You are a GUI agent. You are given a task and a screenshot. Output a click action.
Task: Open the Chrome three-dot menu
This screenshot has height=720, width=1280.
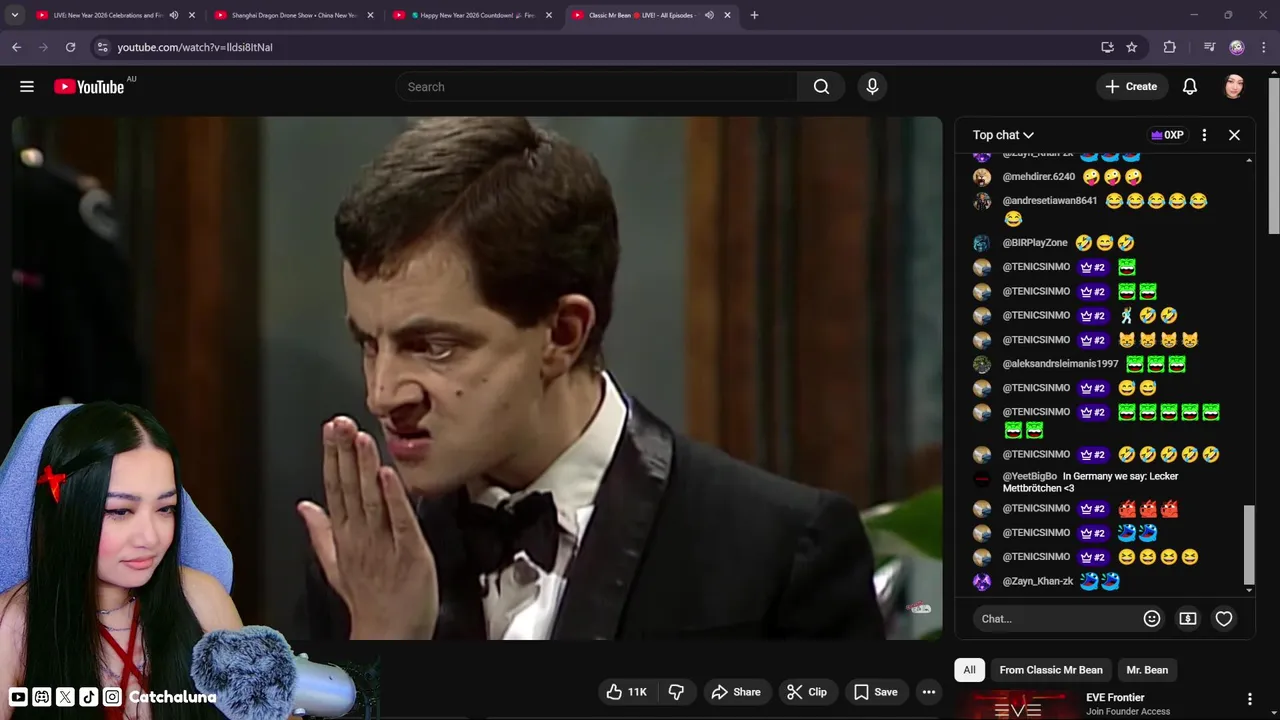tap(1264, 47)
